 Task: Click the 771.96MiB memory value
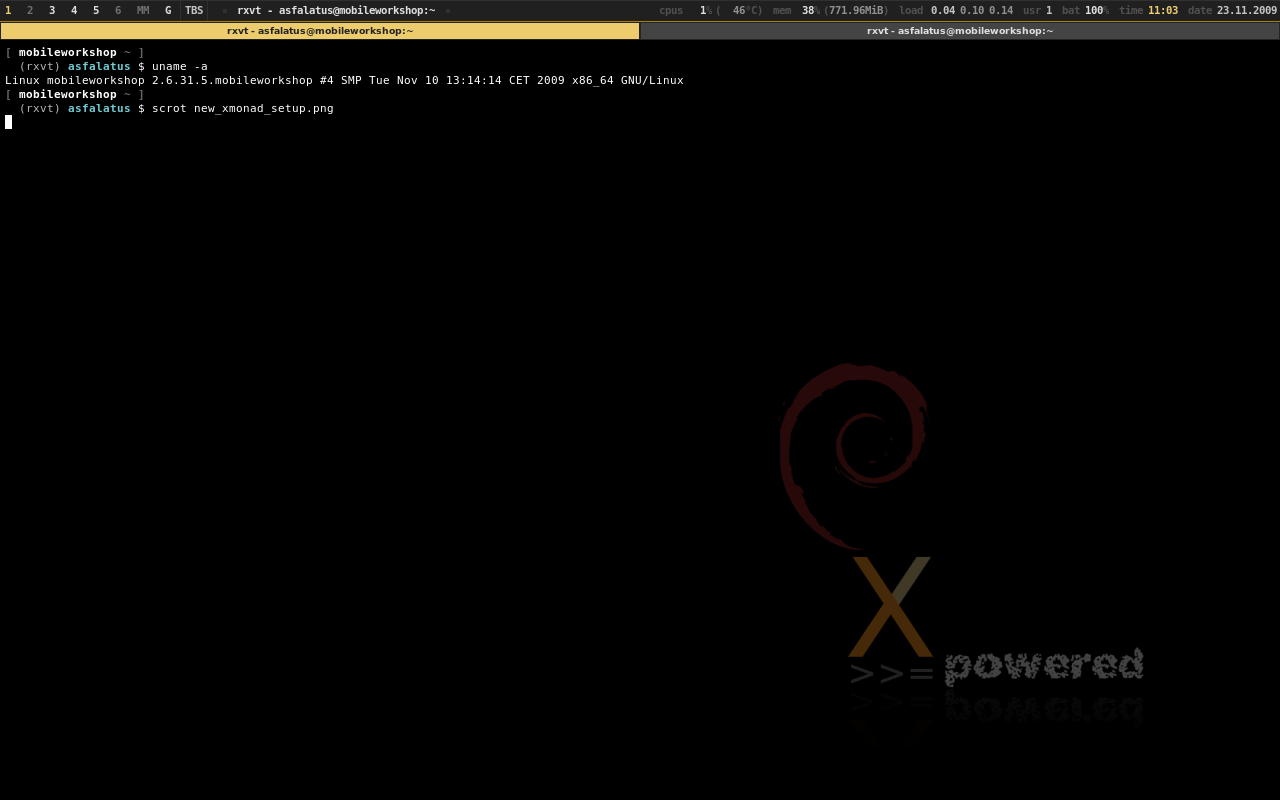[856, 11]
